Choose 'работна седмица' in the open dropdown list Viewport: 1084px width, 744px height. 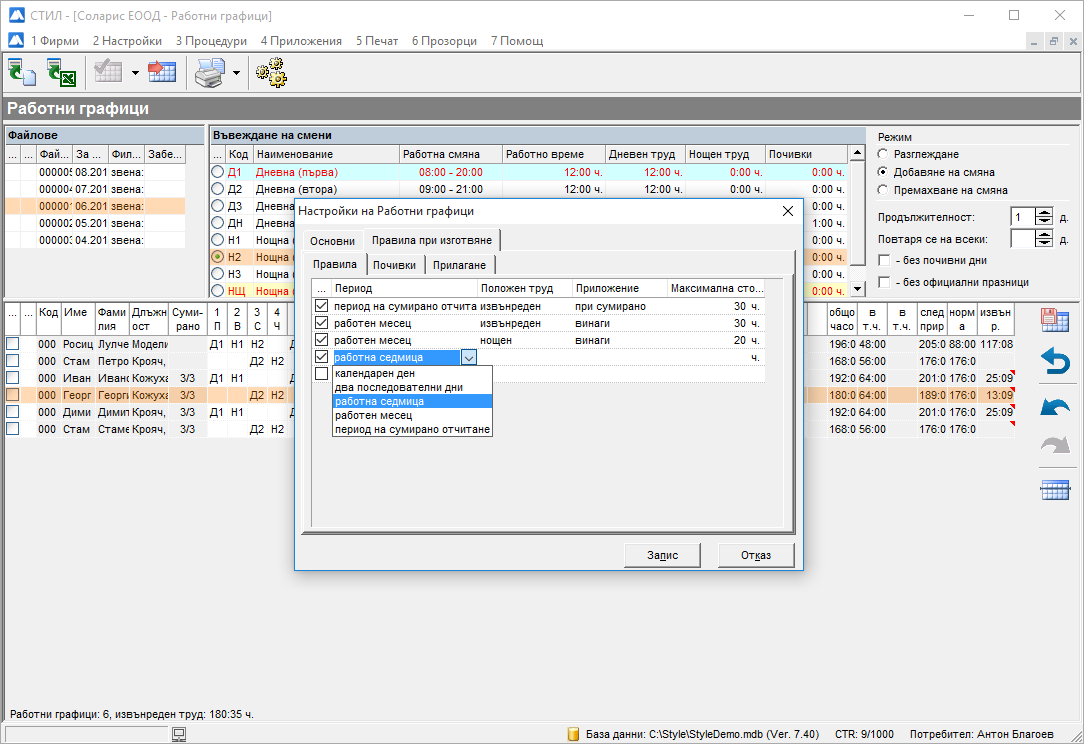click(412, 401)
